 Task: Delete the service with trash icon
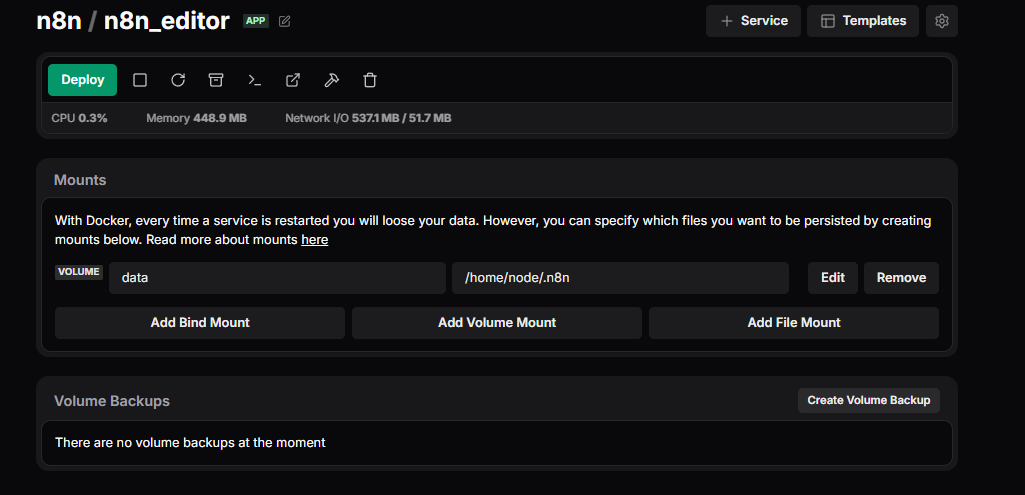point(370,80)
